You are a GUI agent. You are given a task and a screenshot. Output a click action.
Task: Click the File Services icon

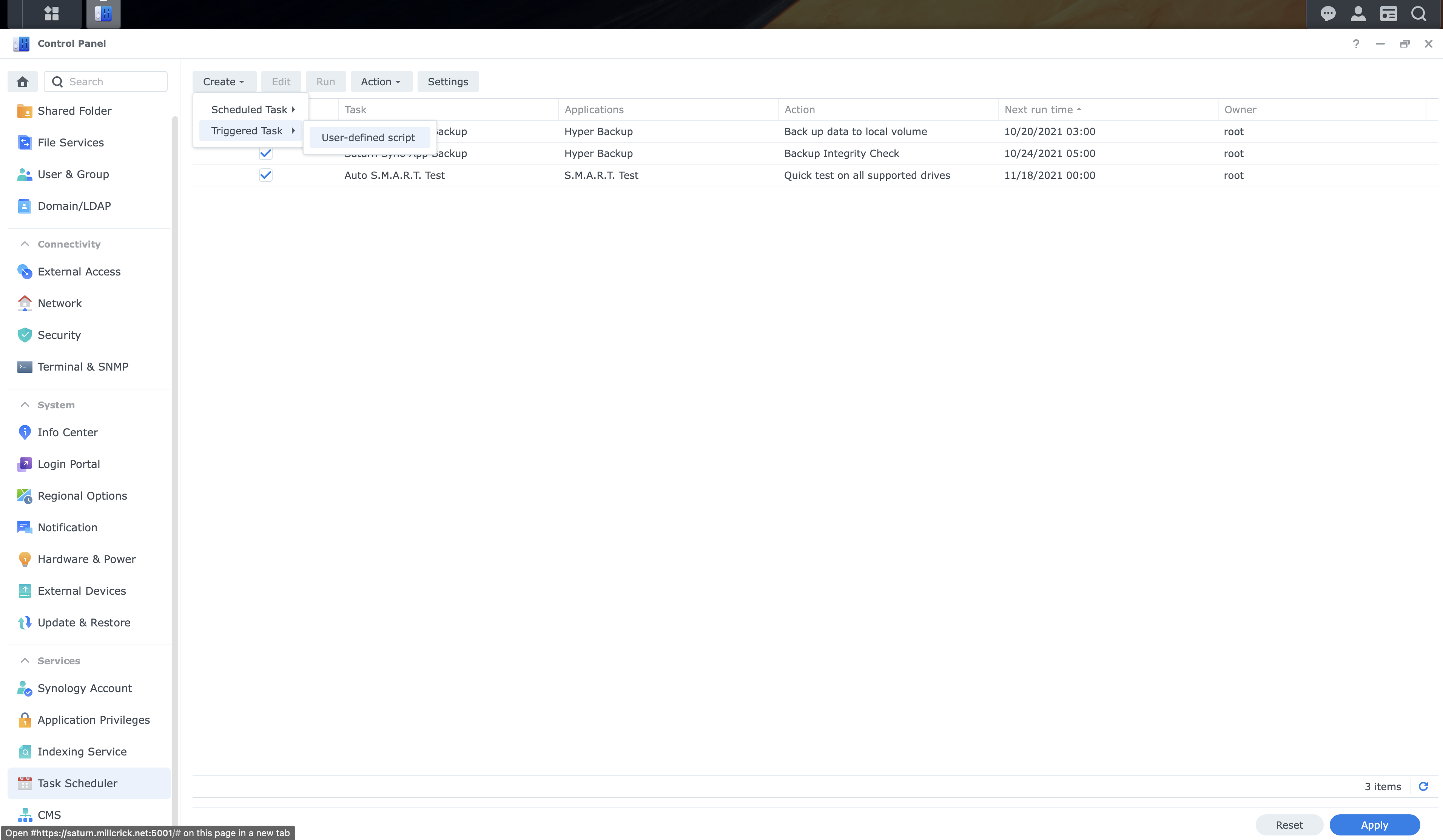25,142
